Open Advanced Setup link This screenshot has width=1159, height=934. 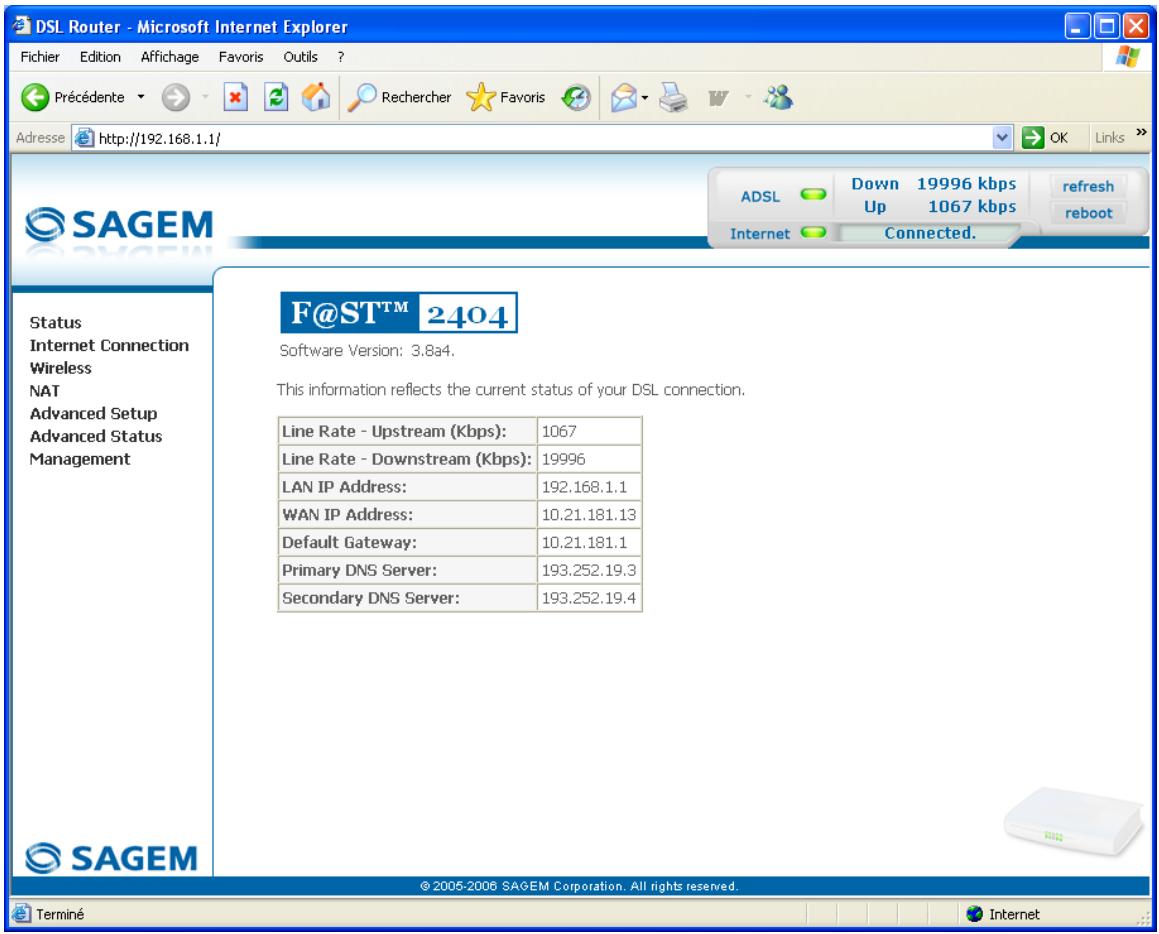click(x=93, y=414)
